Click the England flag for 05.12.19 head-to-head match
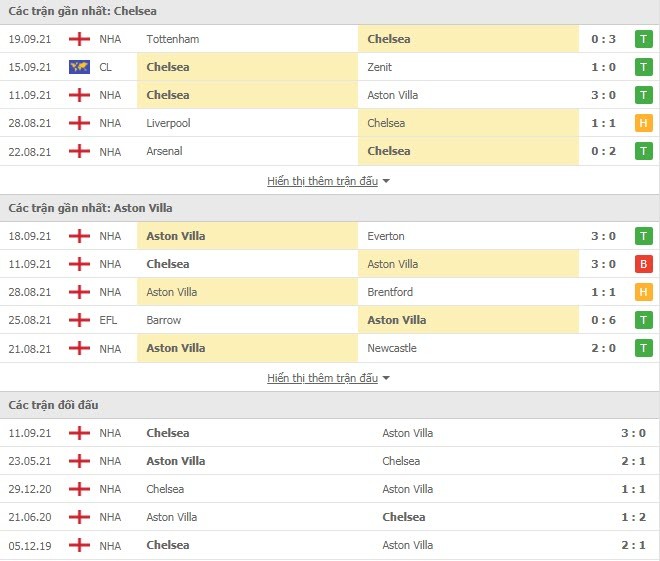Viewport: 660px width, 561px height. [79, 545]
